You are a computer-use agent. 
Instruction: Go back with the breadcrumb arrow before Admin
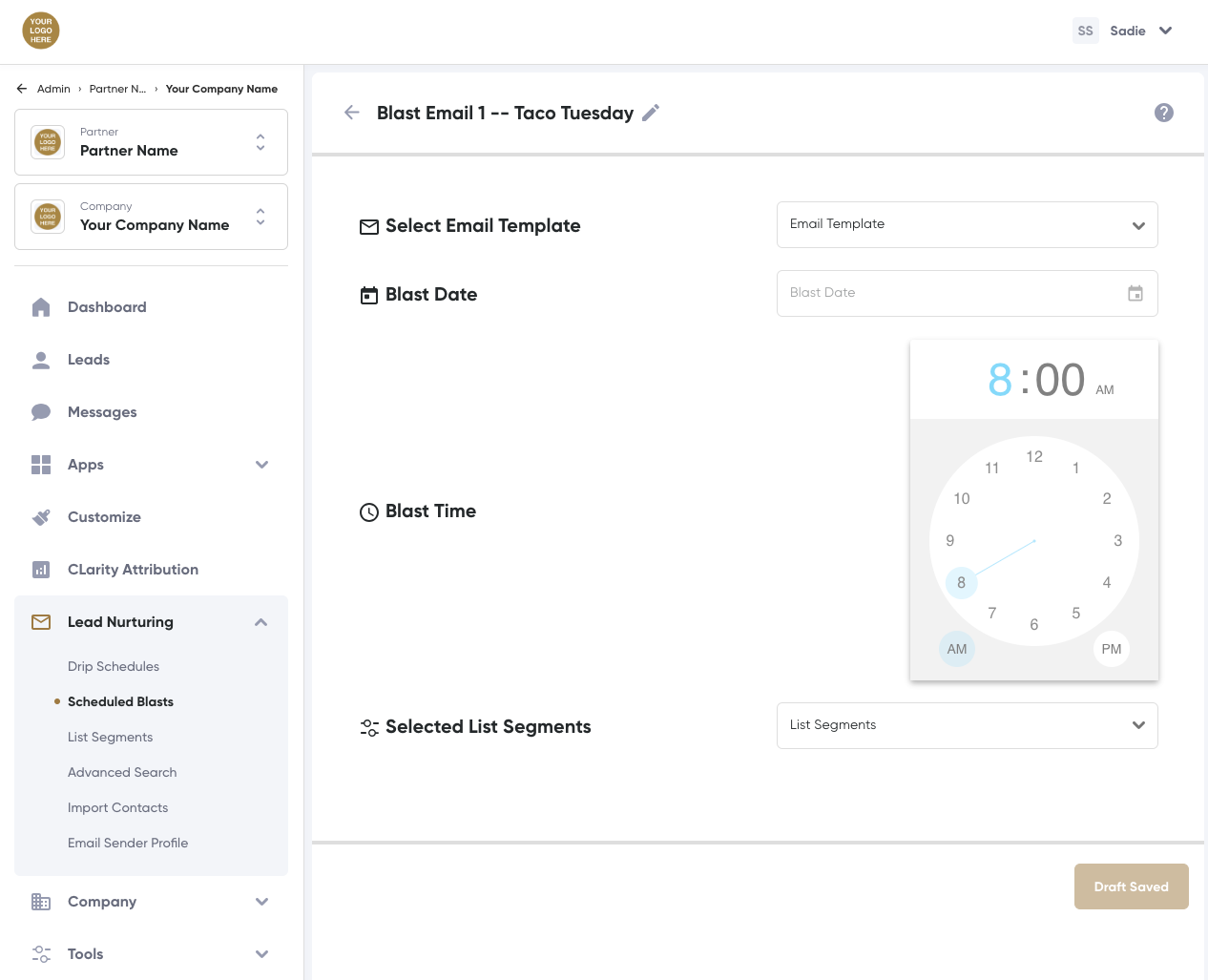(x=22, y=89)
